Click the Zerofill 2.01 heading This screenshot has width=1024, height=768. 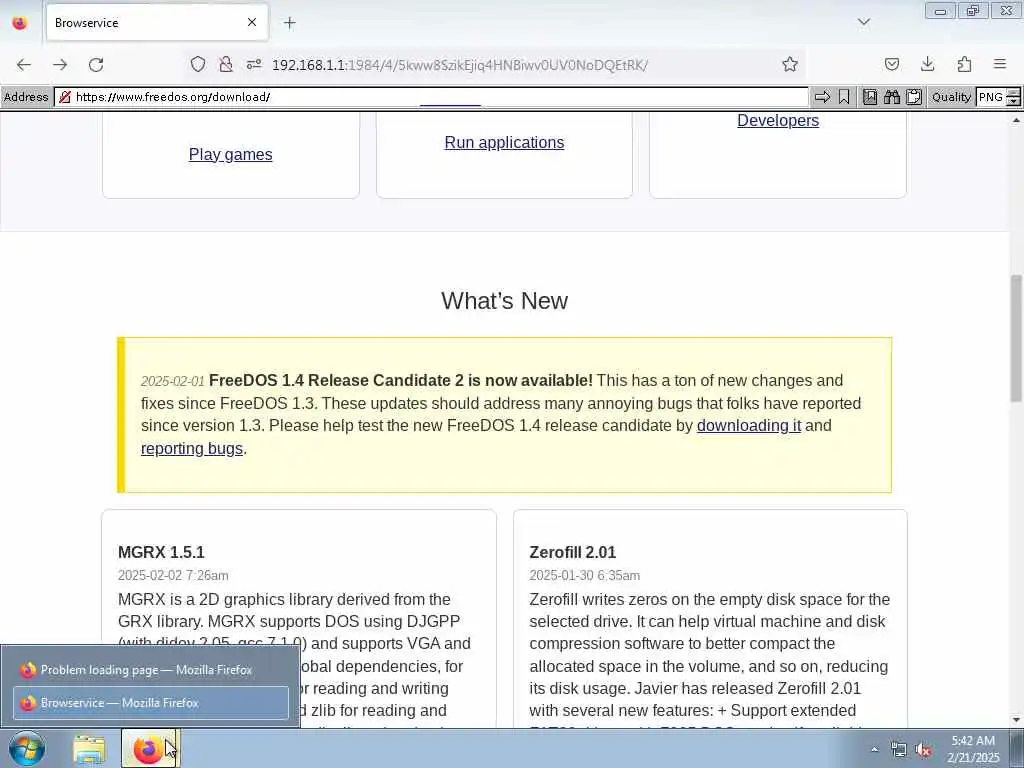[x=573, y=552]
